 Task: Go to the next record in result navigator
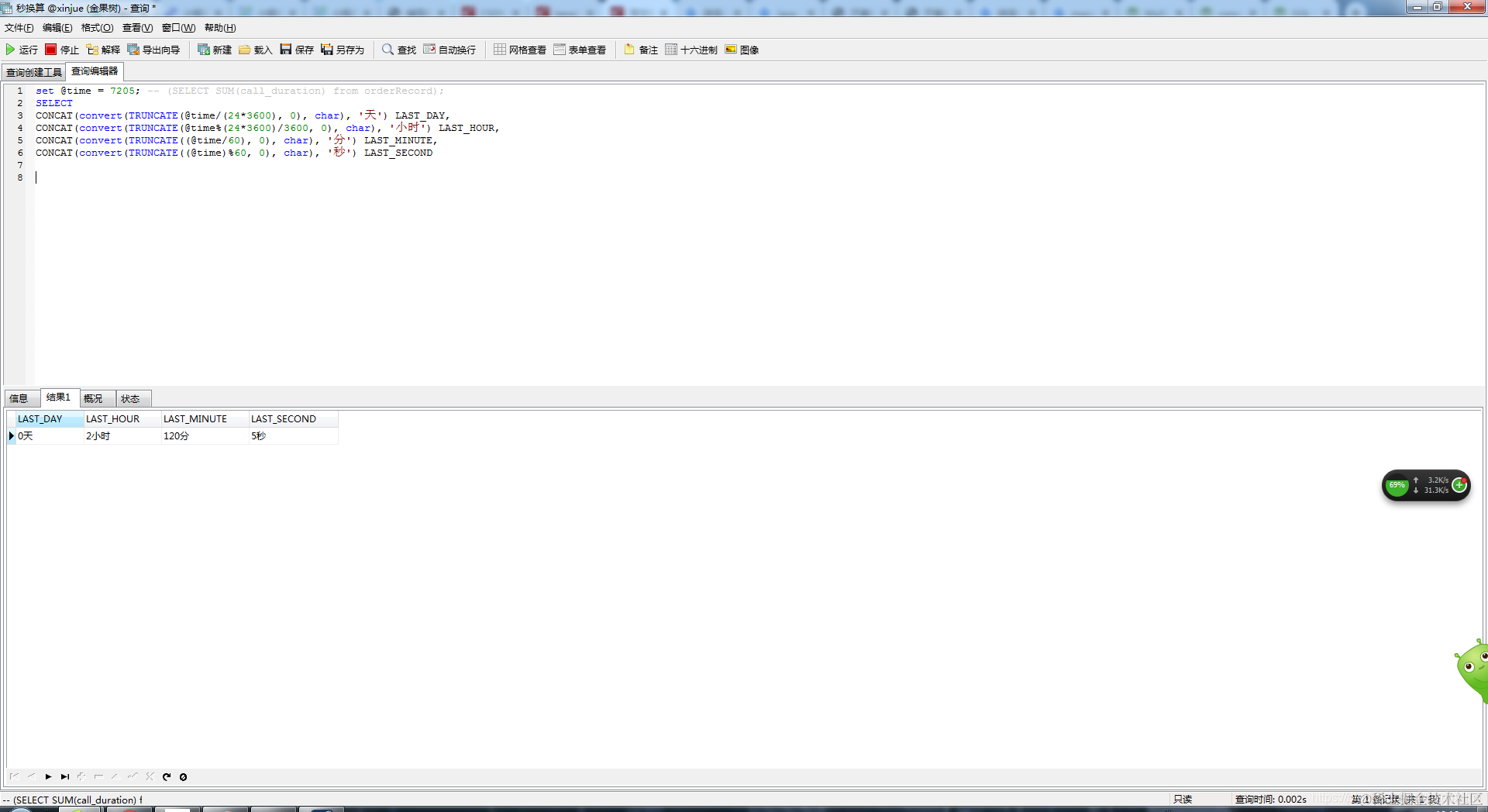[48, 776]
